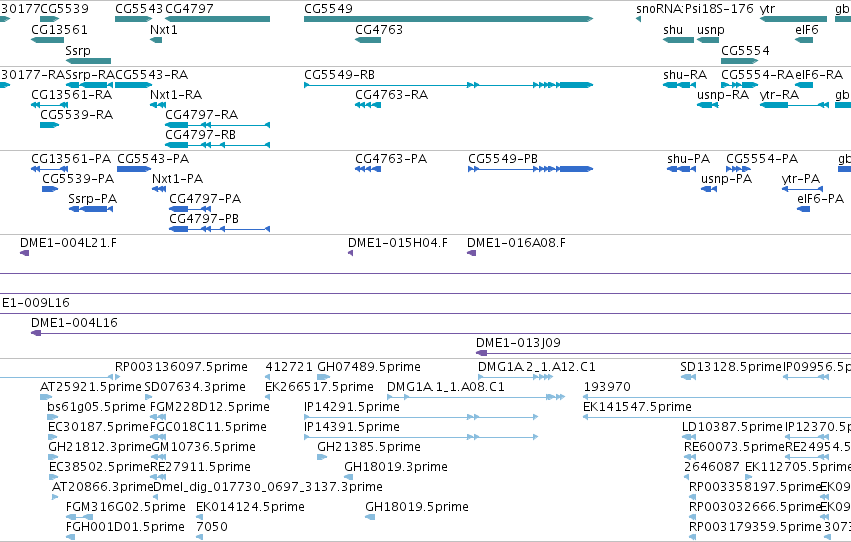
Task: Click the DME1-004L21.F clone end label
Action: 68,243
